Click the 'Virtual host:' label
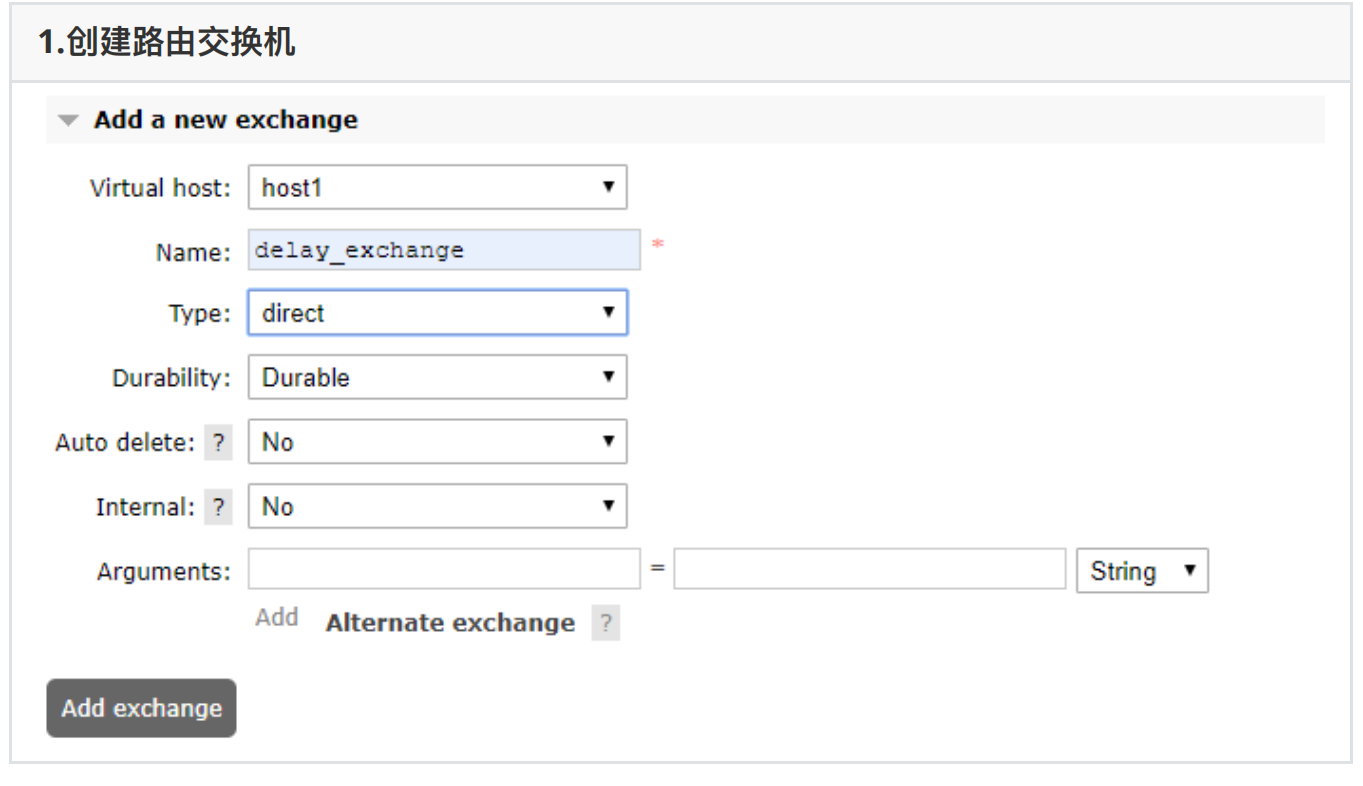 coord(160,188)
